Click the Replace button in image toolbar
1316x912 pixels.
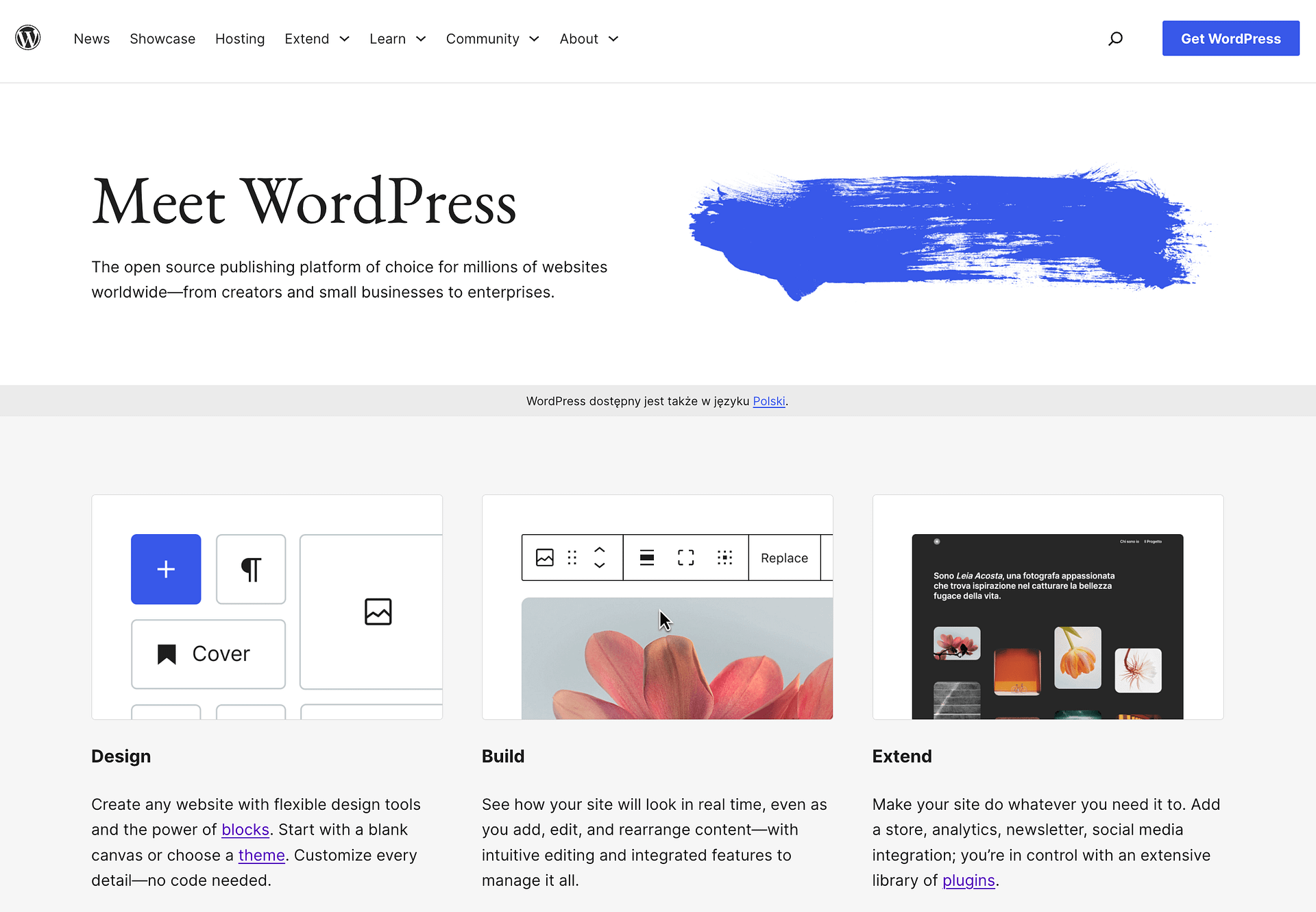coord(784,558)
